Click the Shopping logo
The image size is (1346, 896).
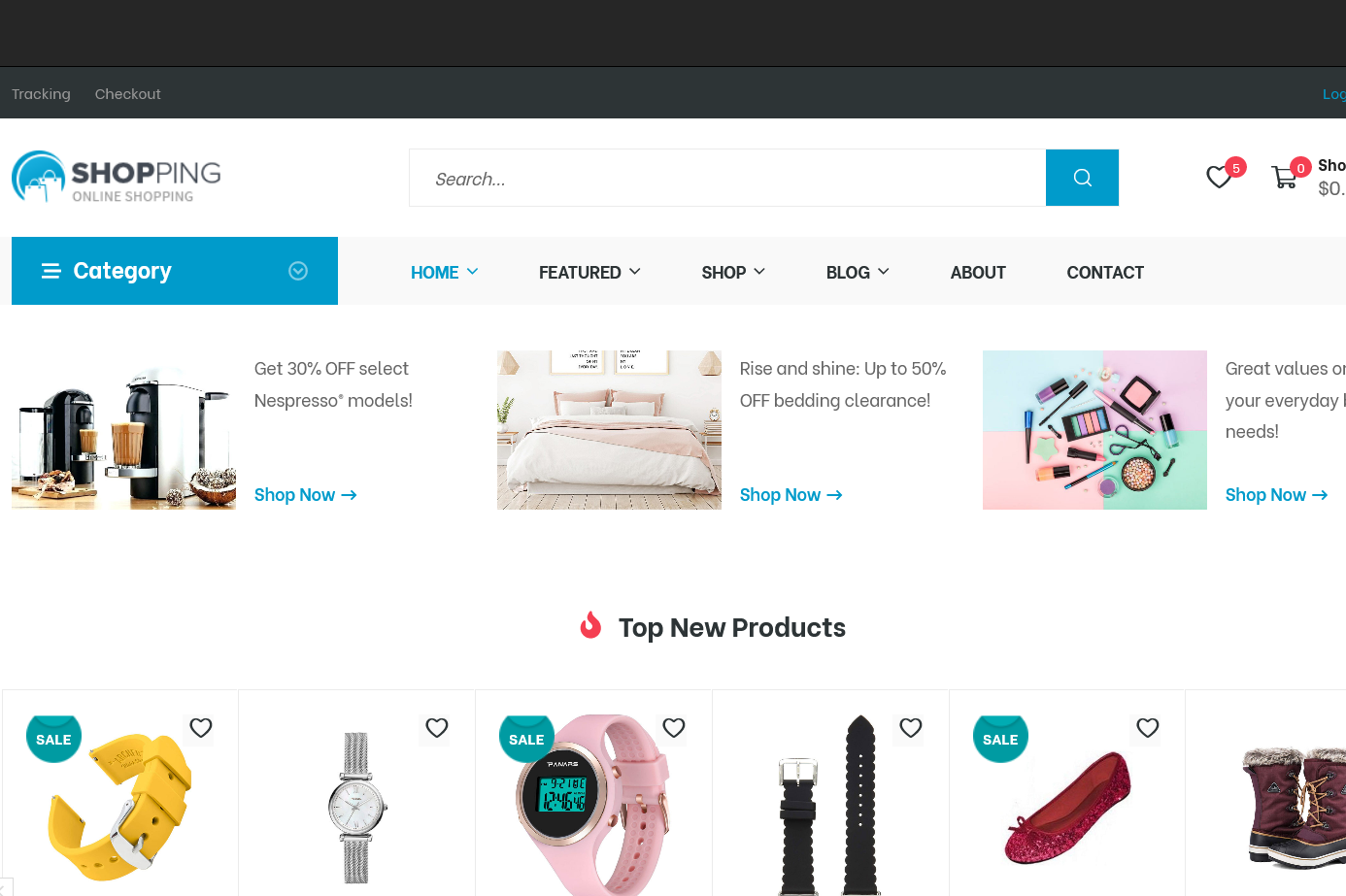[117, 177]
